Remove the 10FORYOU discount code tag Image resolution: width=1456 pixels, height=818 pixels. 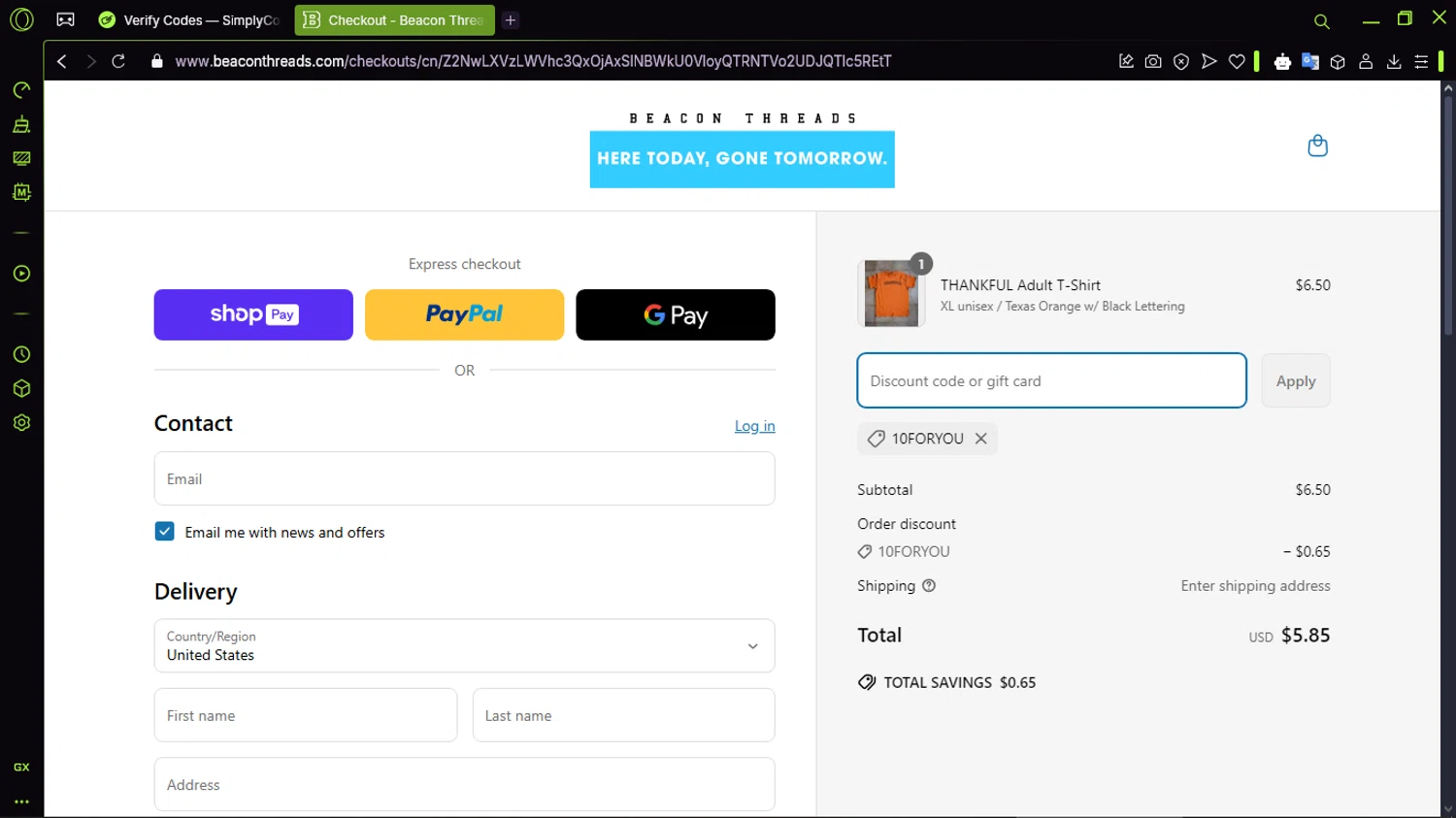(981, 439)
